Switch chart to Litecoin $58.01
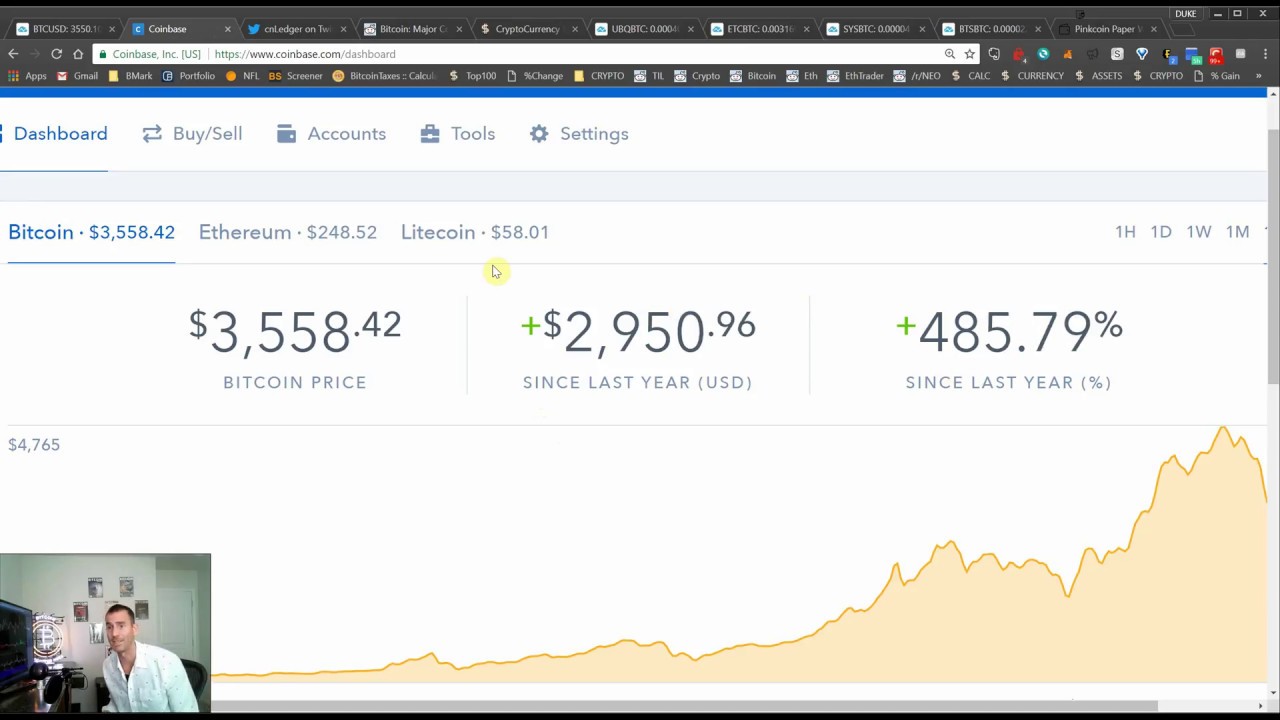1280x720 pixels. coord(475,232)
